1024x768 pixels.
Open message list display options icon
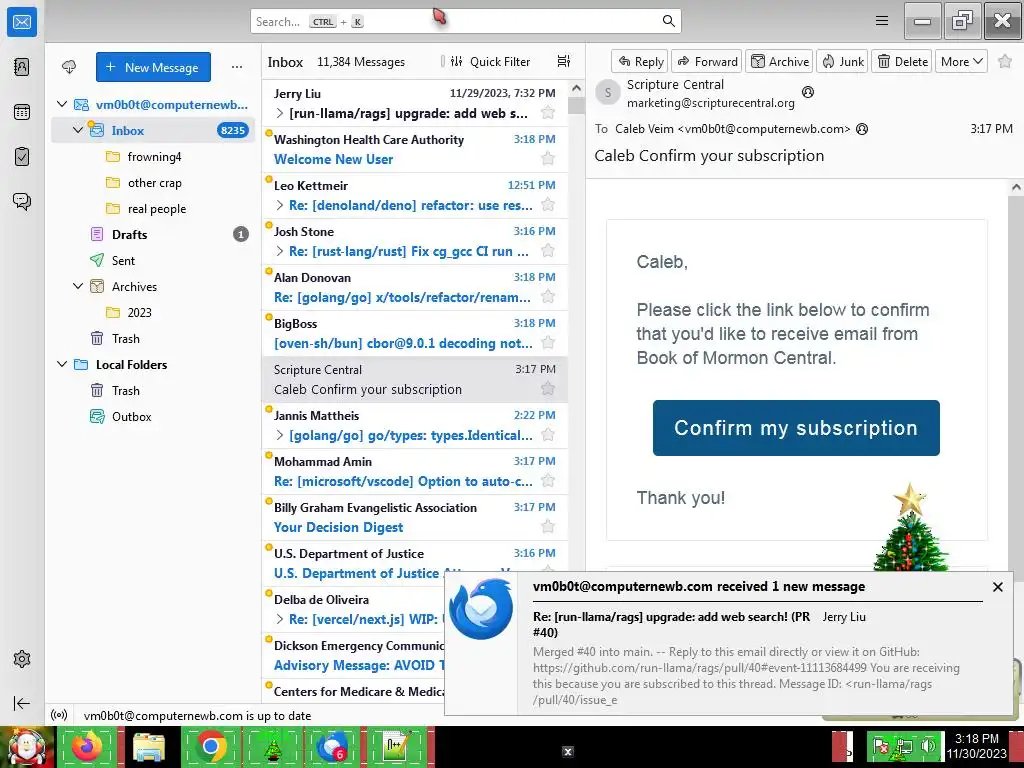(564, 61)
